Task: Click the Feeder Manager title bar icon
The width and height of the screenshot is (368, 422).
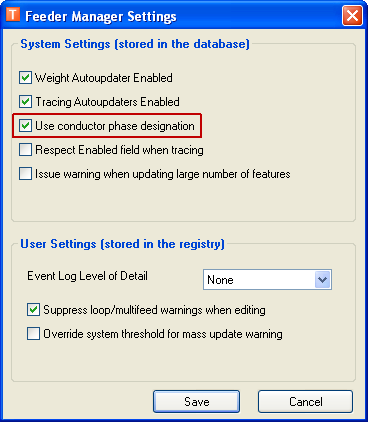Action: (13, 14)
